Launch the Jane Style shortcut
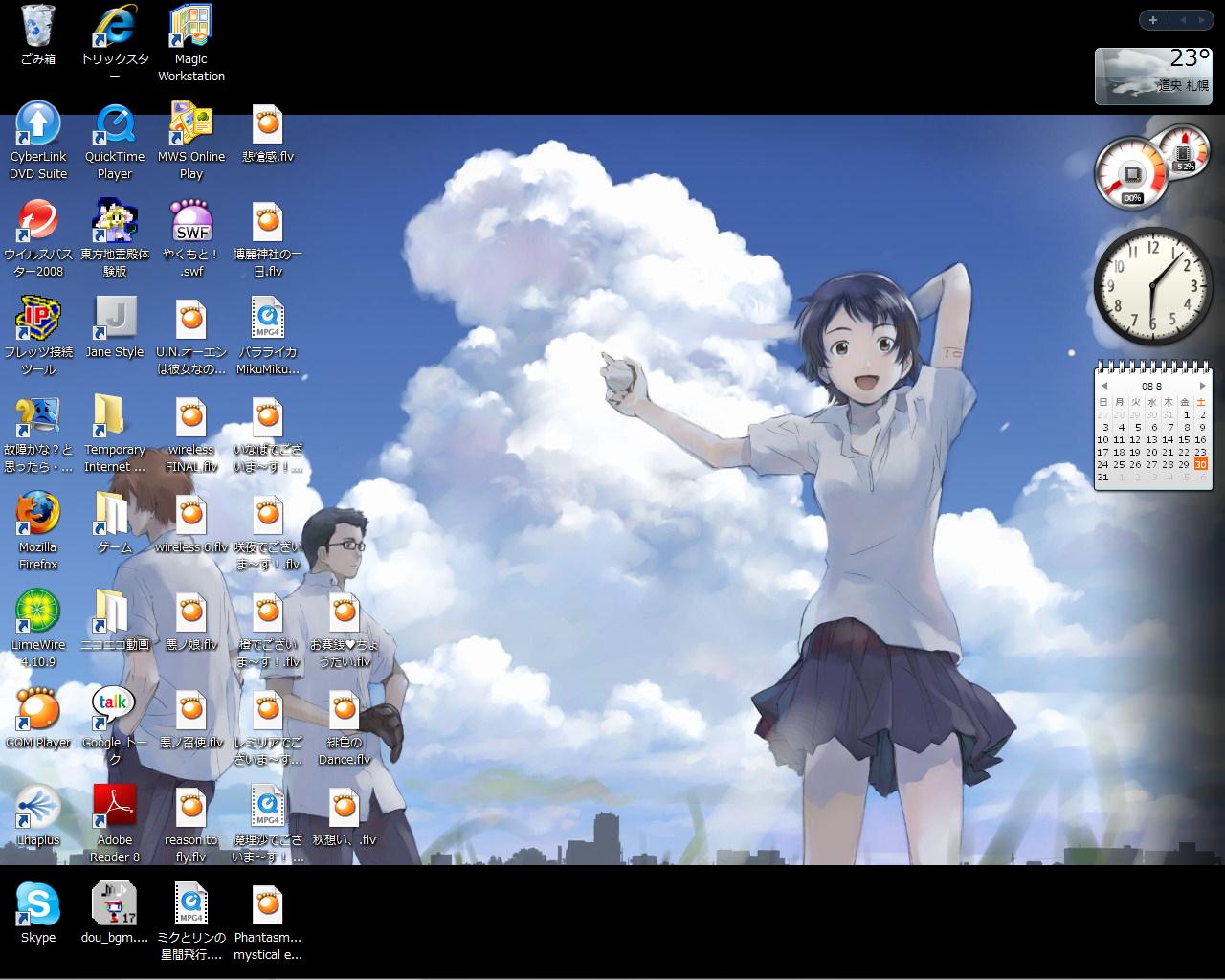This screenshot has height=980, width=1225. tap(115, 327)
